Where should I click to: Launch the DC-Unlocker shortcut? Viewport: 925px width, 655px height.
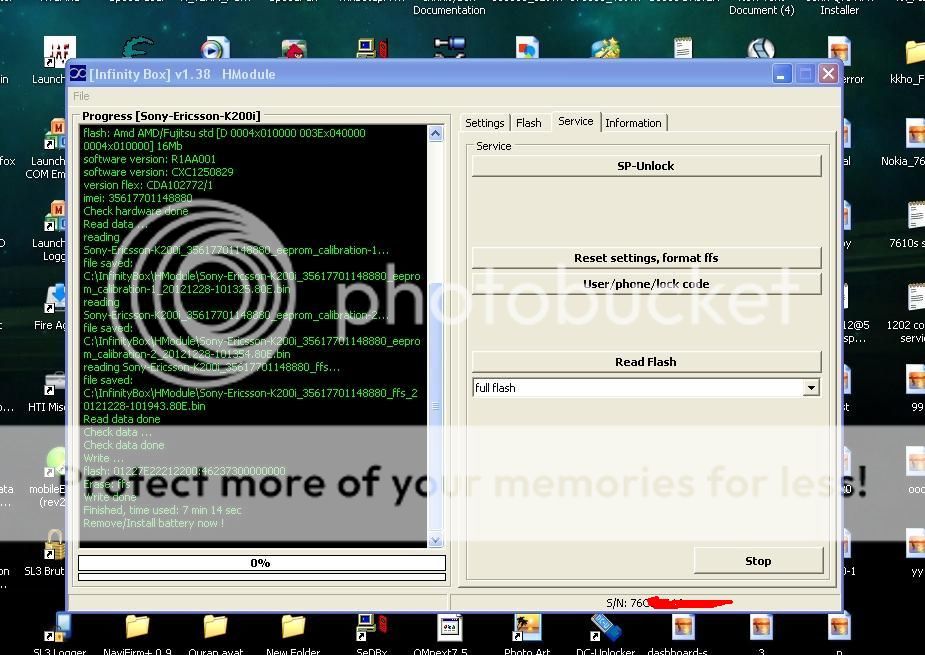click(605, 628)
